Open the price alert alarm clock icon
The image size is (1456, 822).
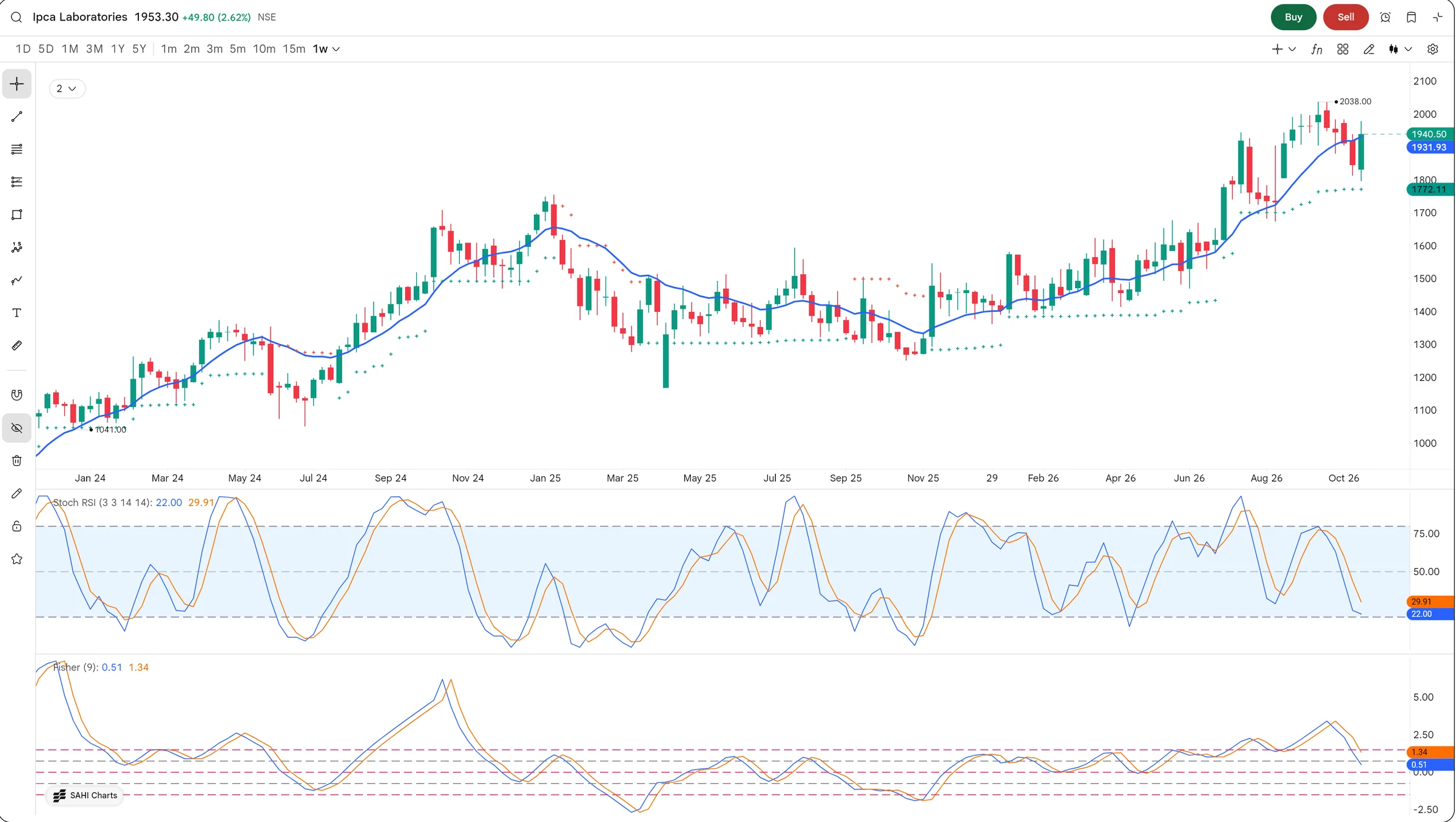[x=1385, y=17]
